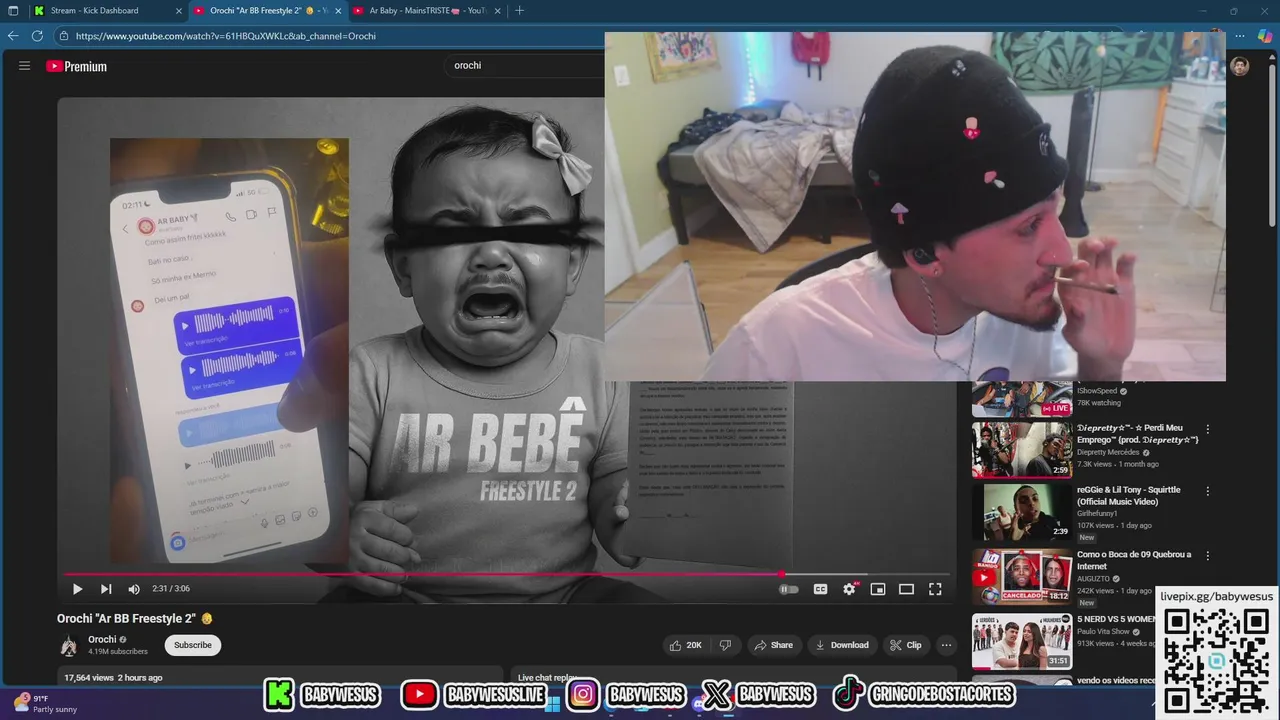Click the 2:31 / 3:06 time display

click(171, 589)
